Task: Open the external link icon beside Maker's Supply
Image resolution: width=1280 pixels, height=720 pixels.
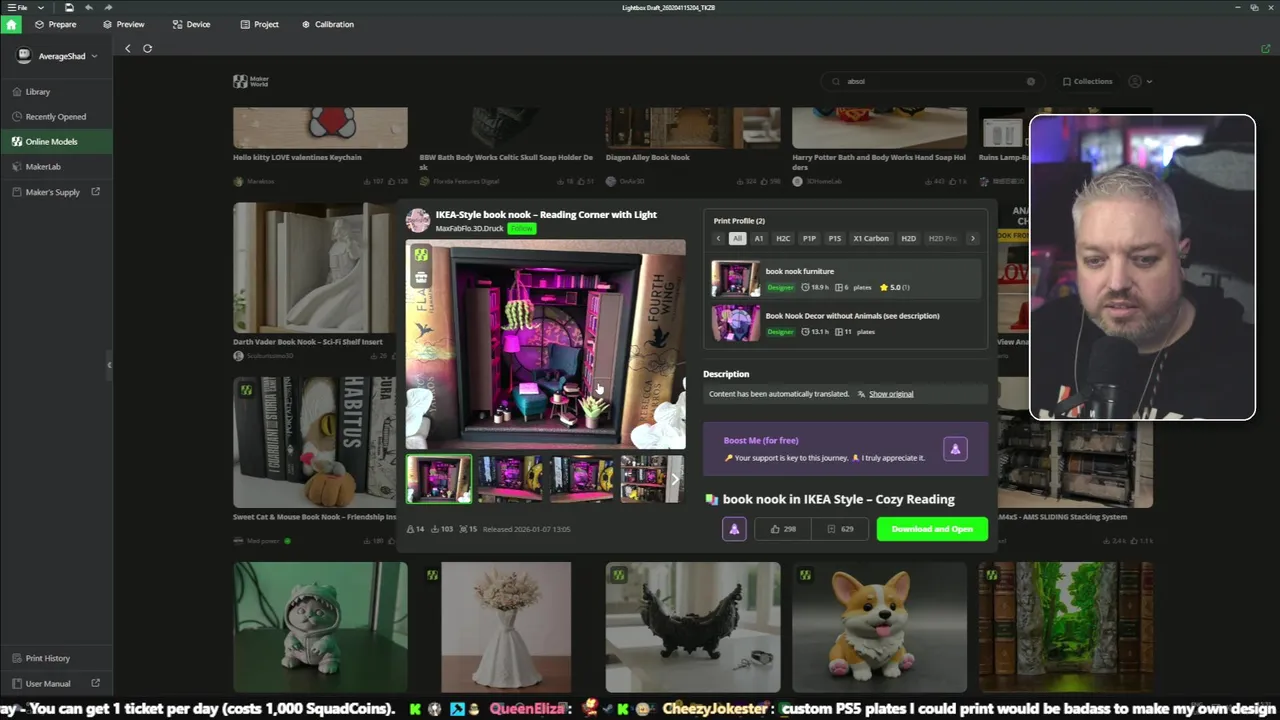Action: pyautogui.click(x=96, y=191)
